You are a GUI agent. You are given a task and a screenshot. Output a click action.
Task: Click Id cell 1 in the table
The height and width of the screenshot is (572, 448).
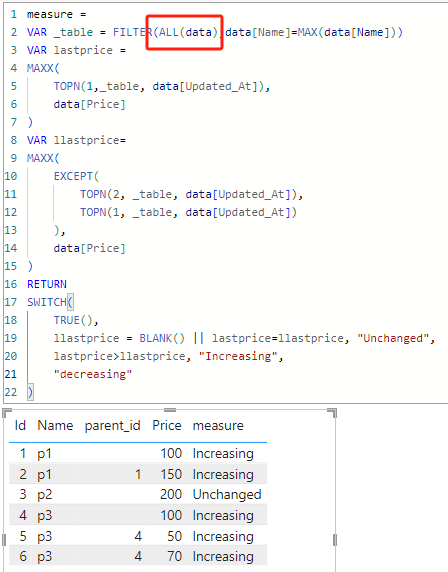coord(23,453)
